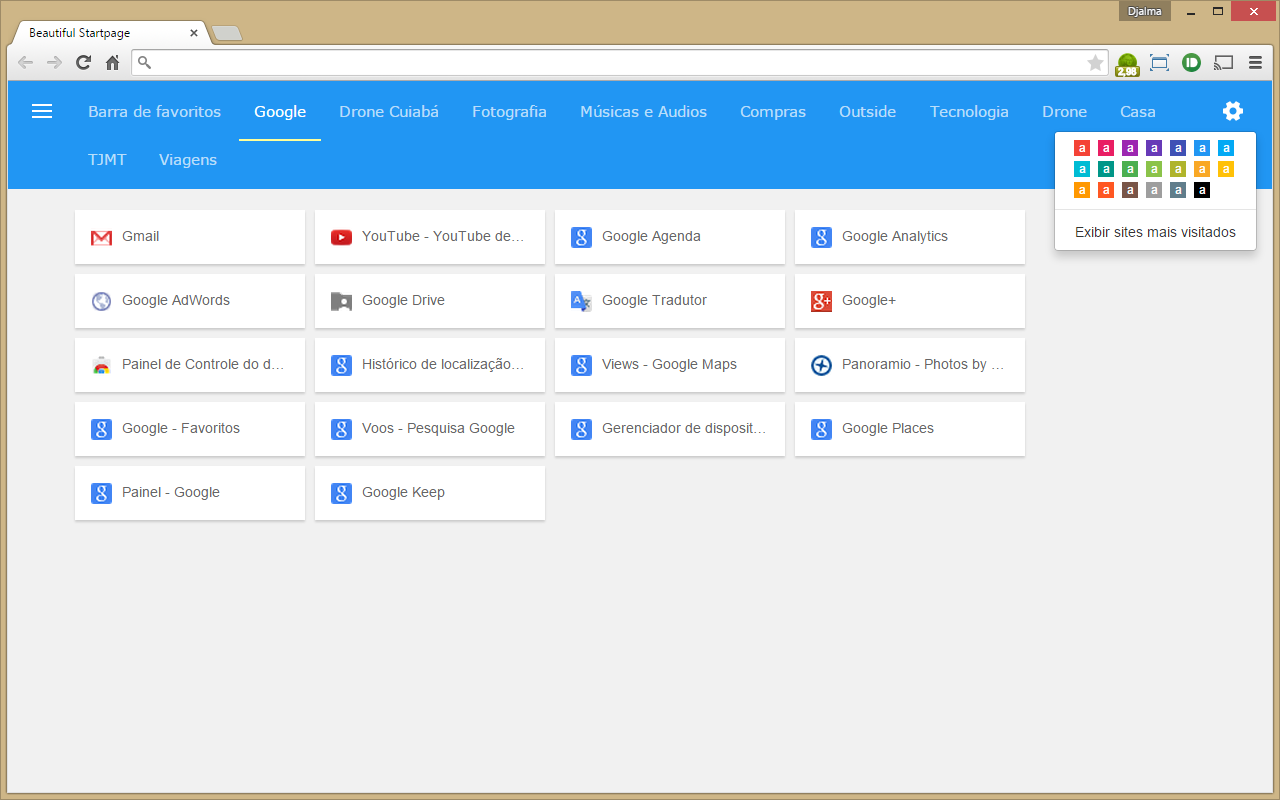The width and height of the screenshot is (1280, 800).
Task: Click the Gmail envelope icon
Action: (x=101, y=237)
